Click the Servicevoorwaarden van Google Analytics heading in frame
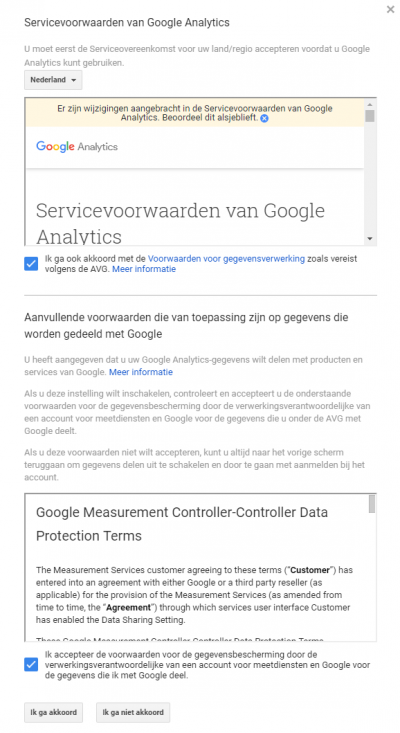The height and width of the screenshot is (733, 400). coord(180,223)
